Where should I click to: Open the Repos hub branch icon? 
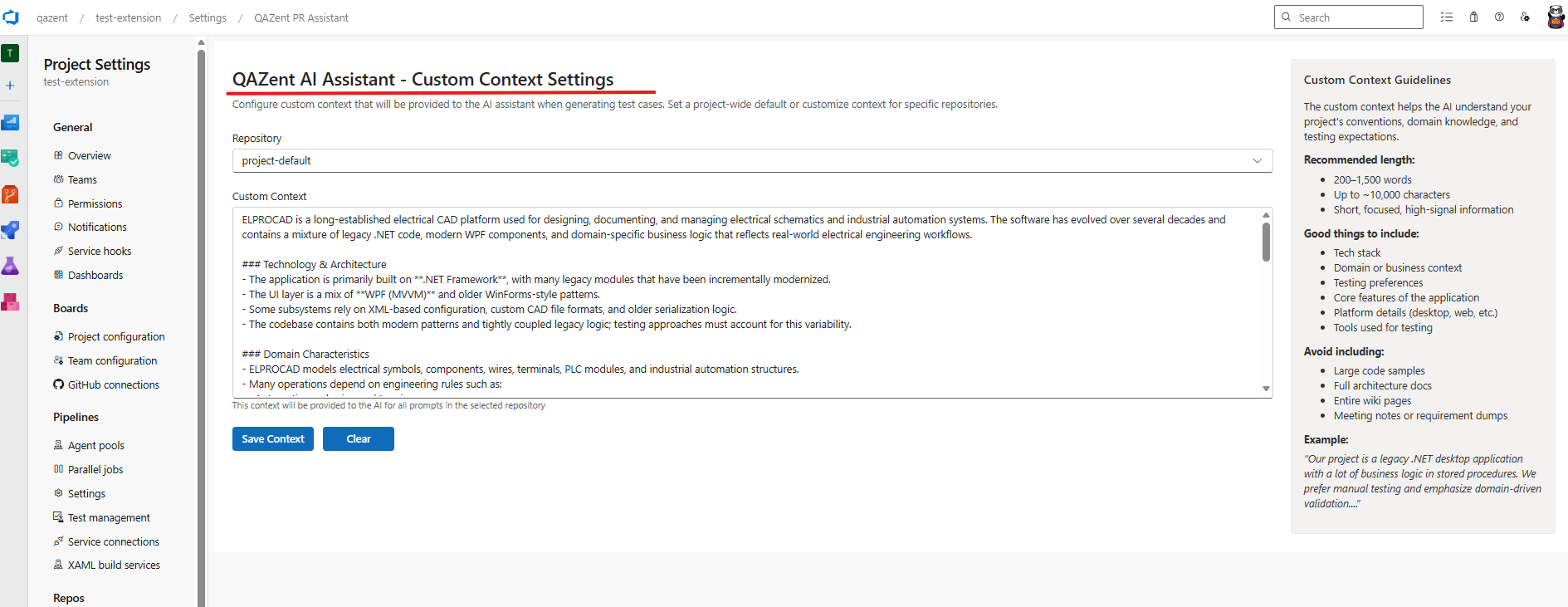pos(11,193)
